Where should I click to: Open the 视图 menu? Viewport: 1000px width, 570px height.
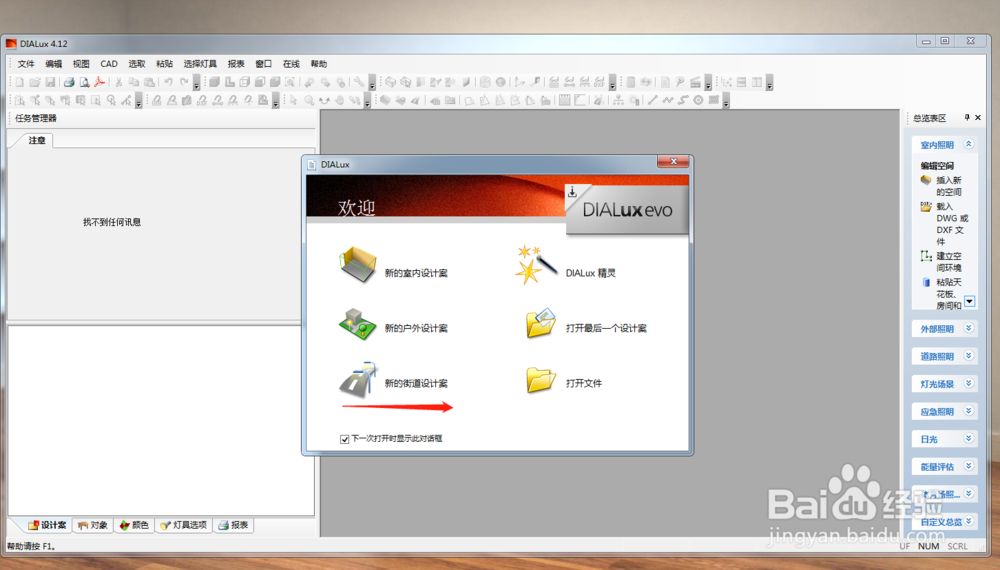coord(81,64)
